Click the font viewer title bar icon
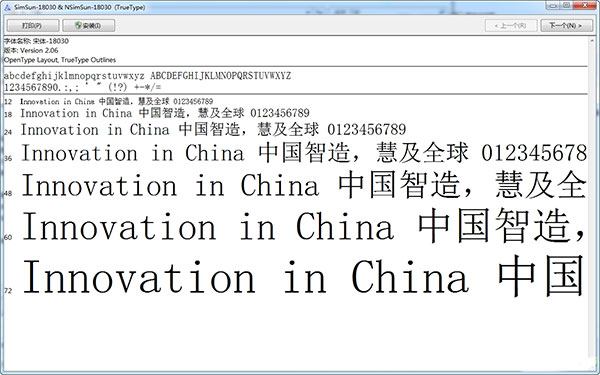Screen dimensions: 600x375 (7, 7)
